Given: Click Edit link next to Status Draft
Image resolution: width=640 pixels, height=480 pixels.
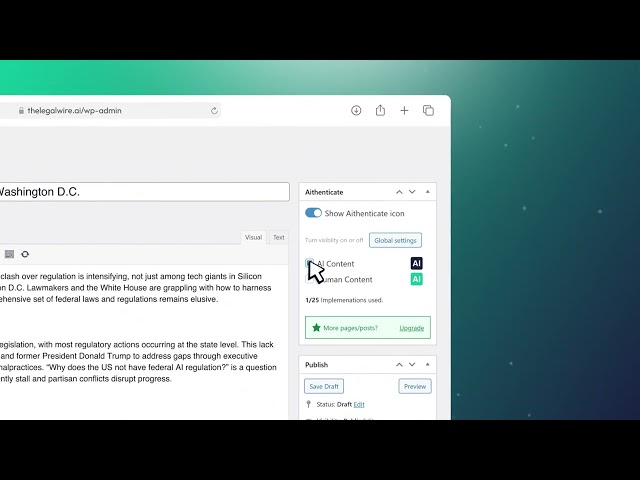Looking at the screenshot, I should click(359, 404).
